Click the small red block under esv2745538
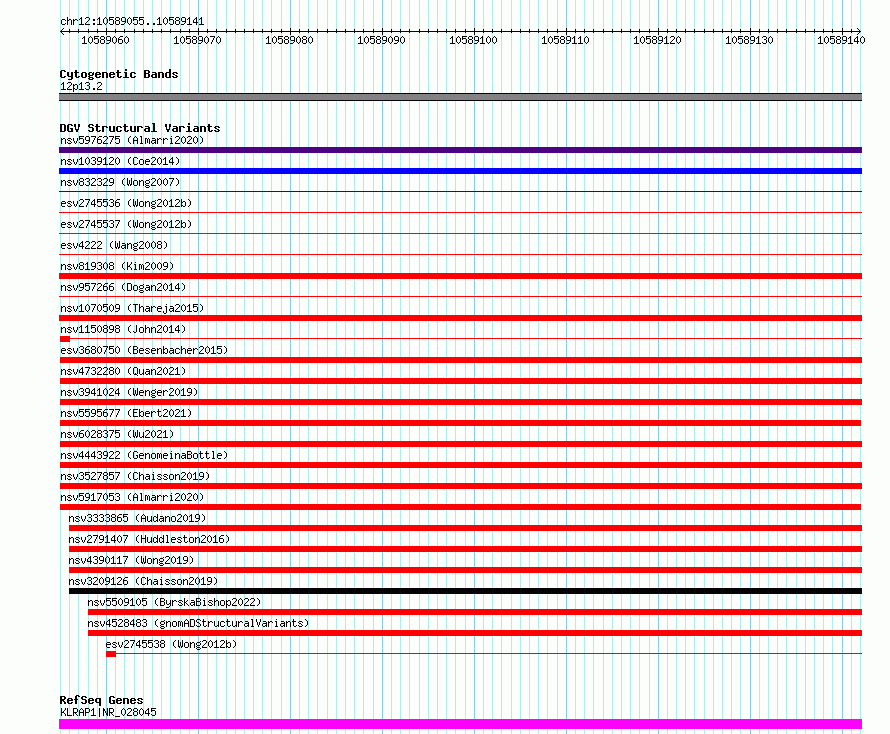 click(x=111, y=654)
